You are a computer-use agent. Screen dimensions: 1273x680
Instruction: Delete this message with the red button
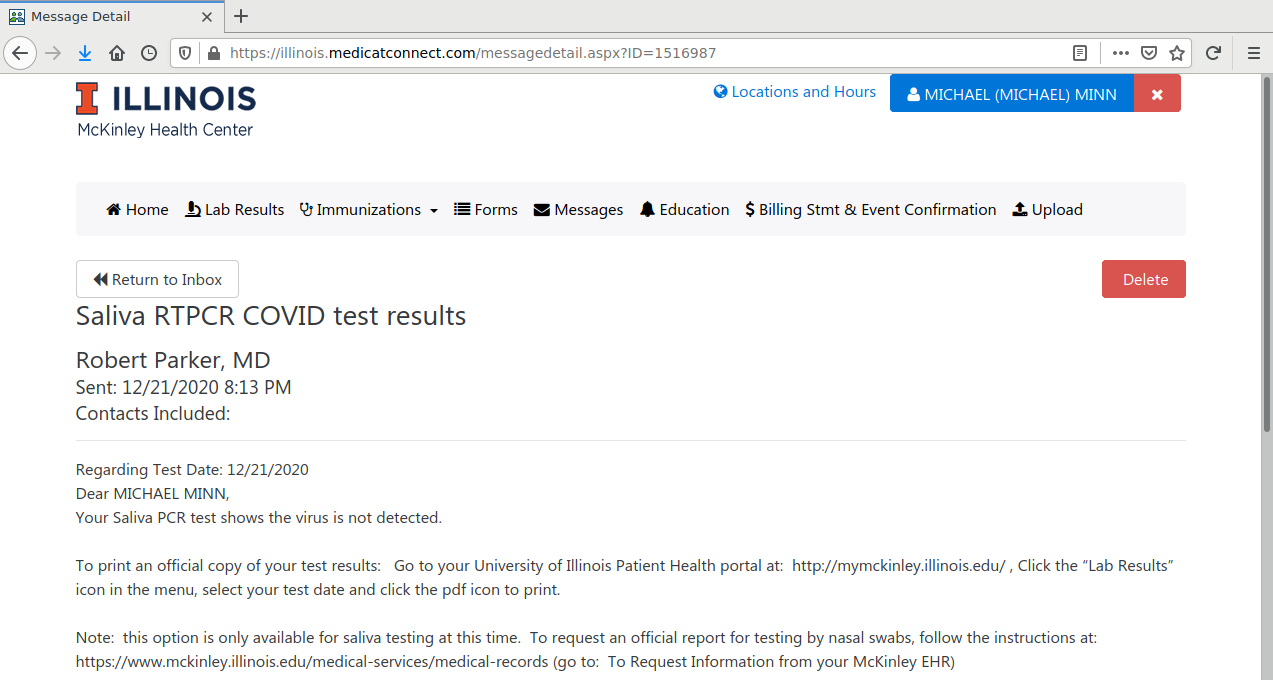[1144, 280]
